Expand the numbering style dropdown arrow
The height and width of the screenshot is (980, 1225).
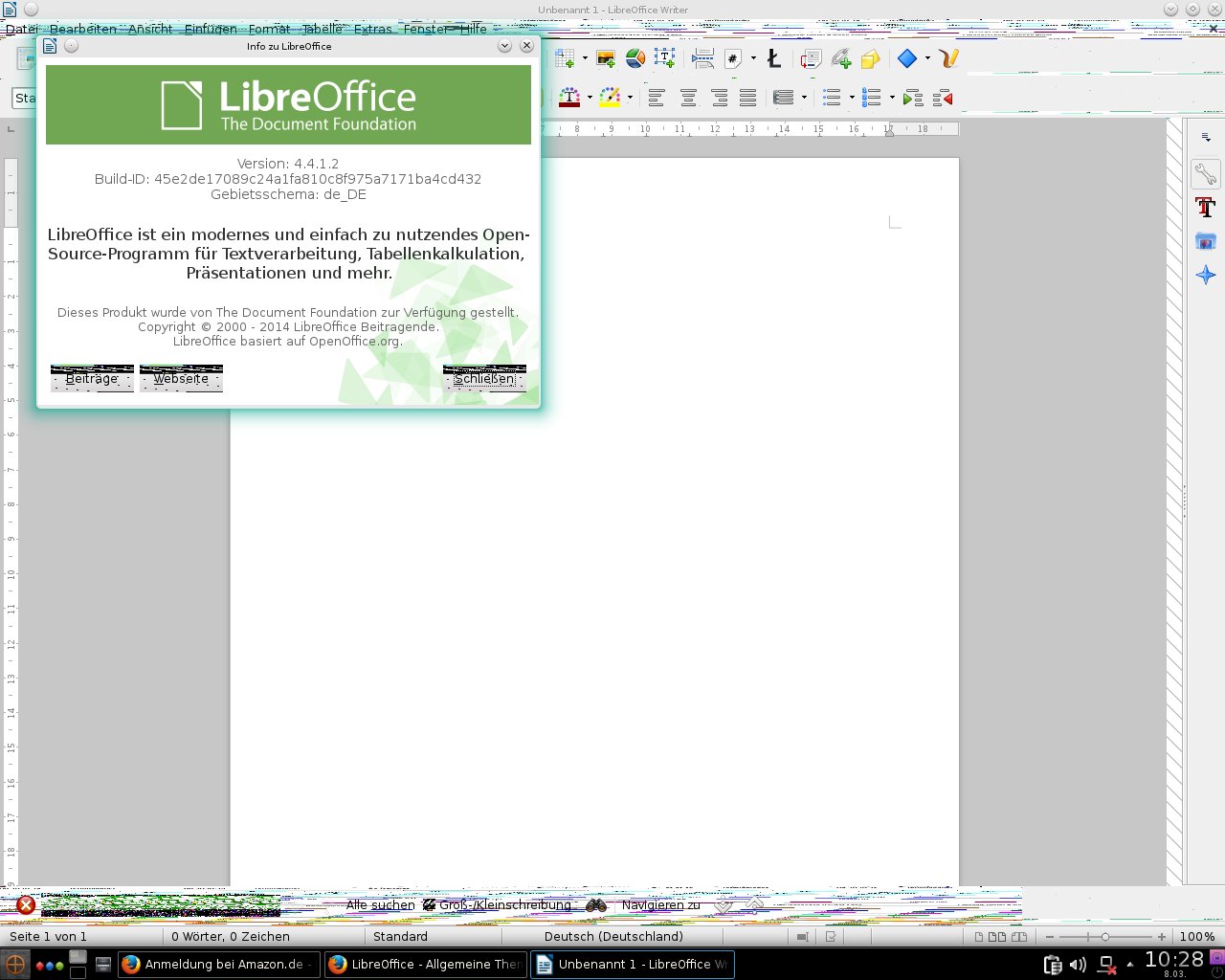point(892,97)
